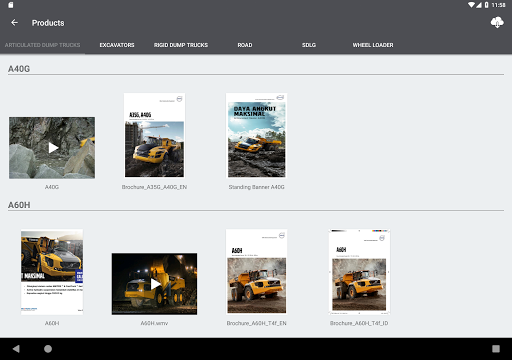Viewport: 512px width, 360px height.
Task: Tap the Wi-Fi status icon
Action: (471, 5)
